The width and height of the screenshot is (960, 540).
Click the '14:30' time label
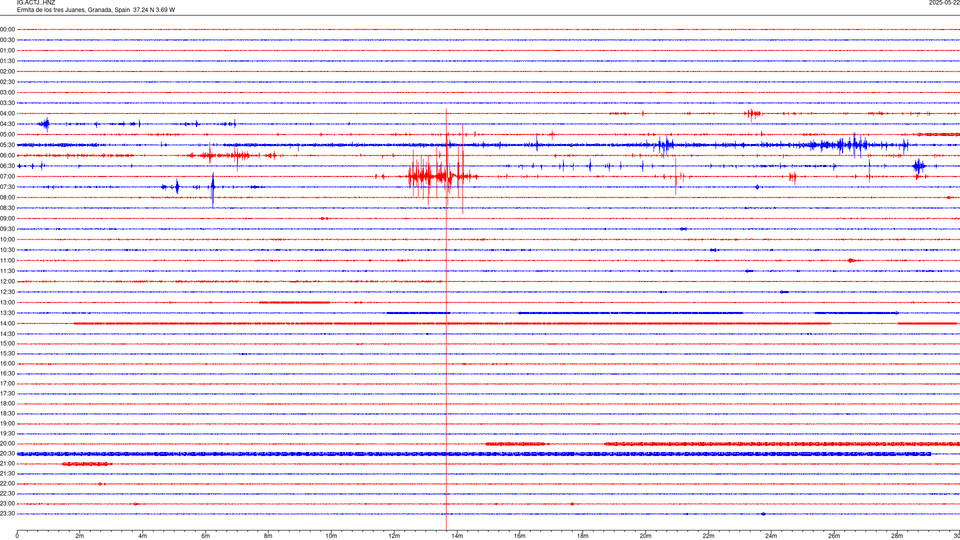(7, 334)
